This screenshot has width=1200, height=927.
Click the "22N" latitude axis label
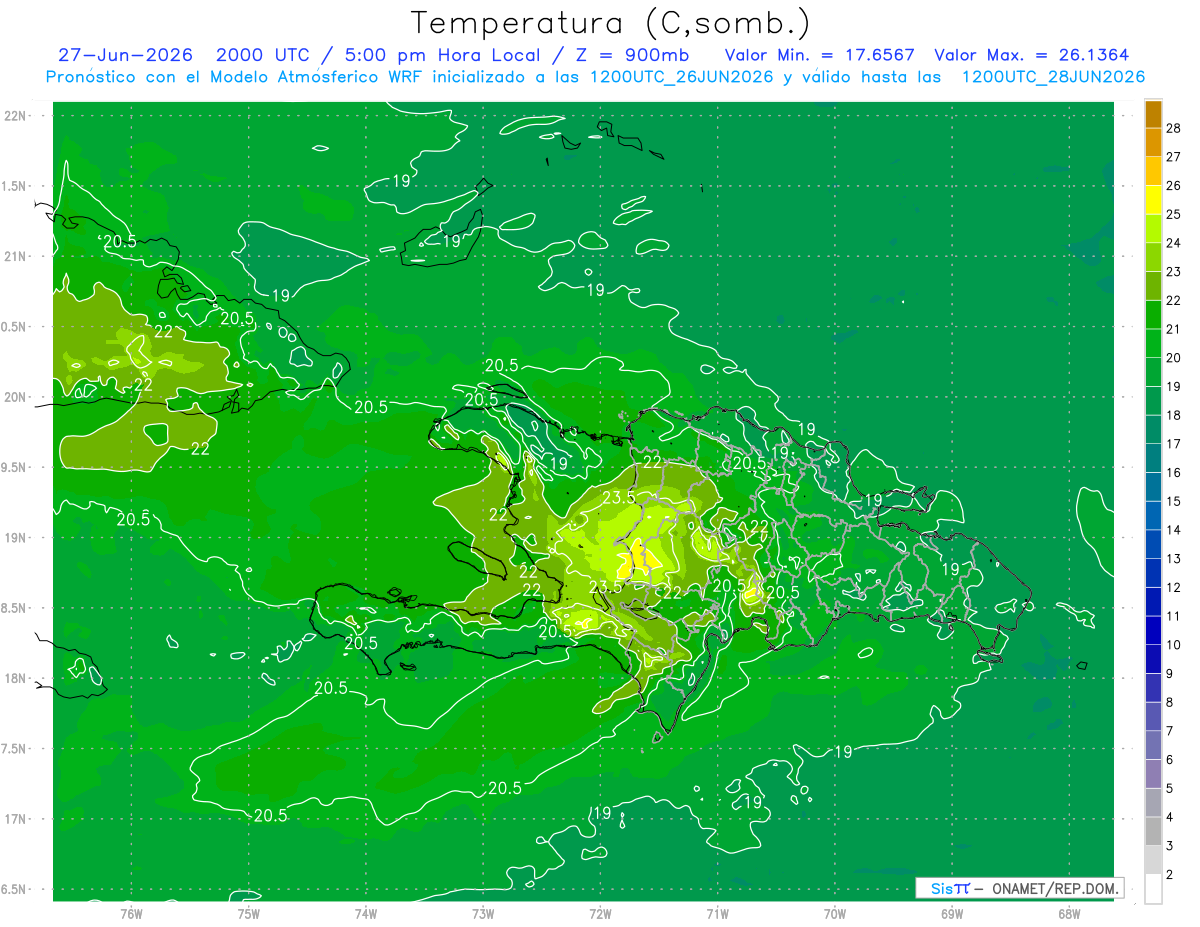(x=17, y=115)
